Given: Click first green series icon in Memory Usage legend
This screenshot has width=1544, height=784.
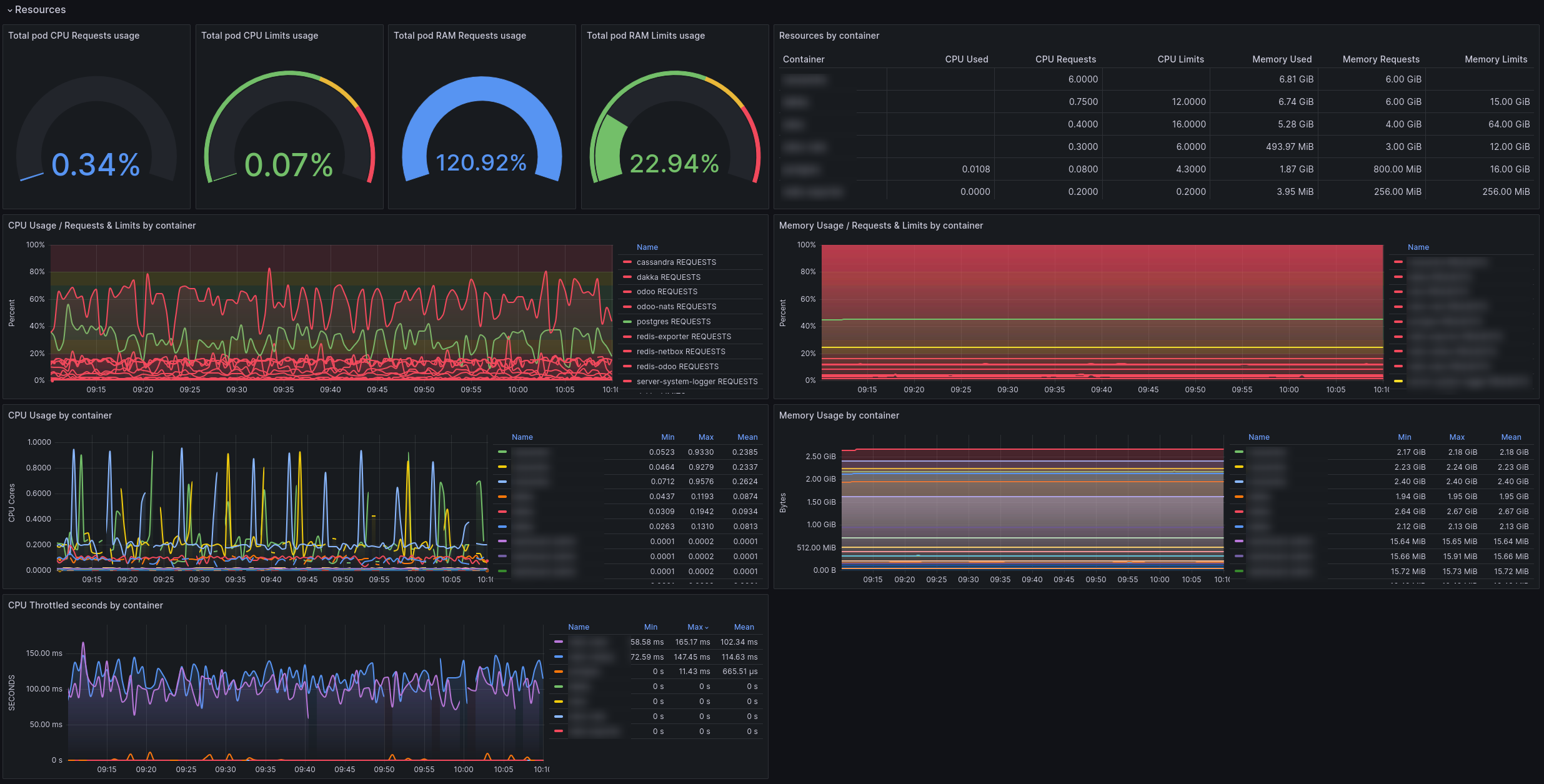Looking at the screenshot, I should pyautogui.click(x=1238, y=452).
